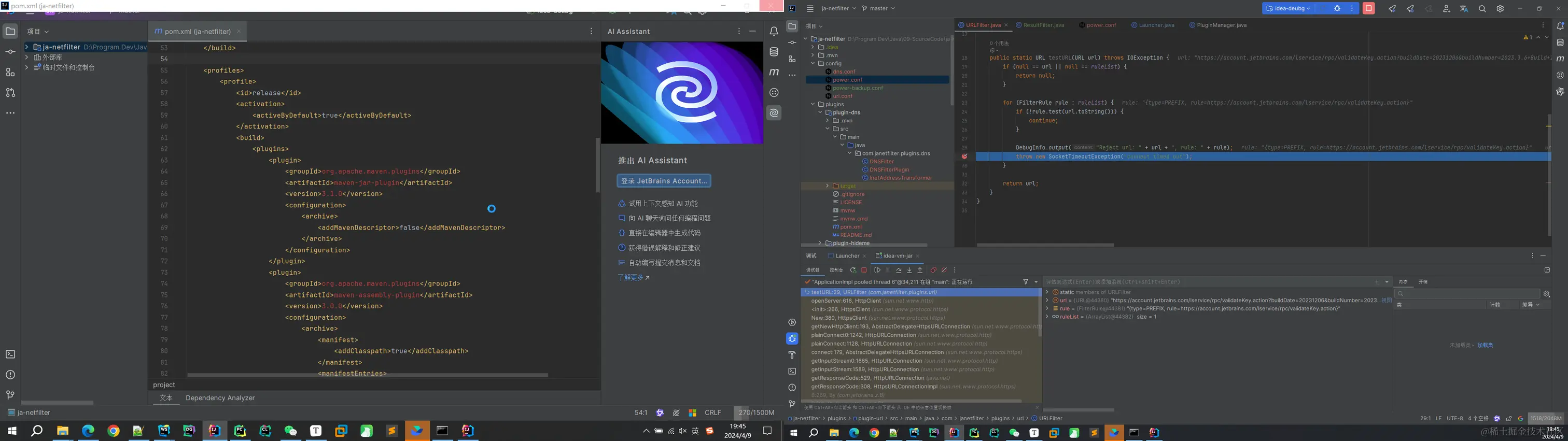Open memory view settings gear

(1547, 294)
